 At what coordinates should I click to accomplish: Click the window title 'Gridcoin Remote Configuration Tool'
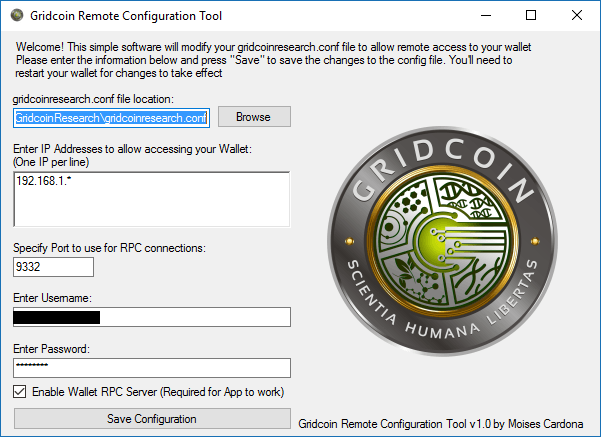tap(126, 16)
